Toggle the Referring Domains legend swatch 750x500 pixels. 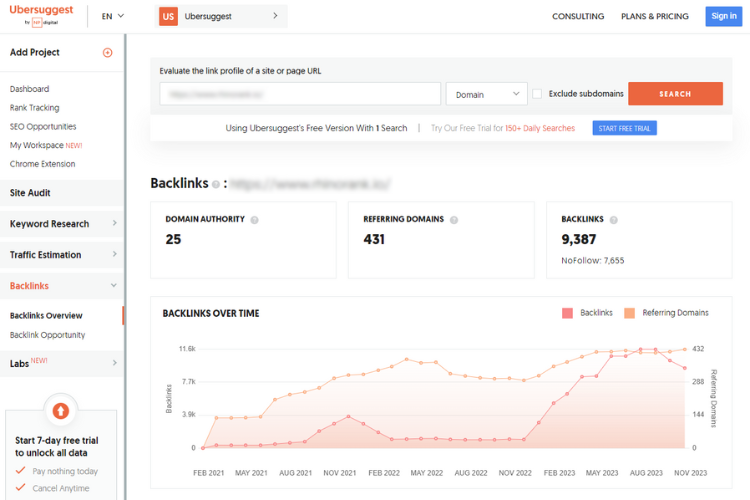pyautogui.click(x=629, y=313)
